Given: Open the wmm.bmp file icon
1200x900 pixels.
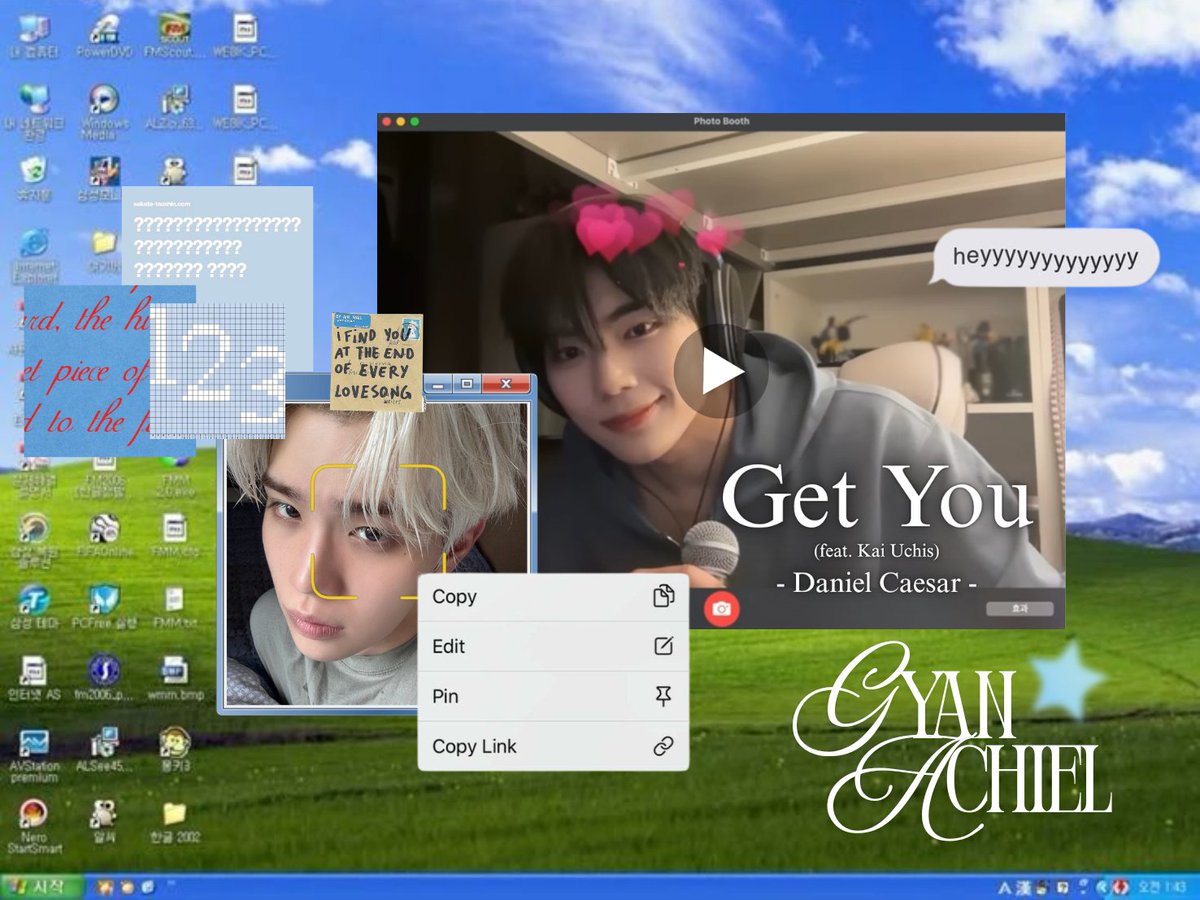Looking at the screenshot, I should [x=174, y=679].
